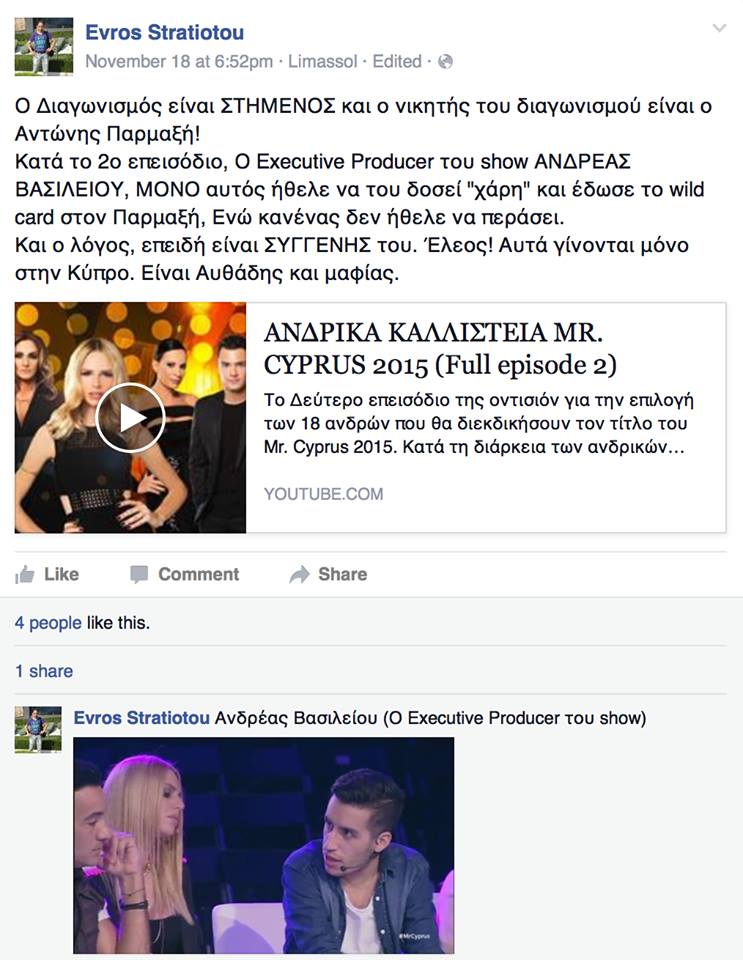Click the public globe privacy icon
Screen dimensions: 743x960
click(x=446, y=62)
